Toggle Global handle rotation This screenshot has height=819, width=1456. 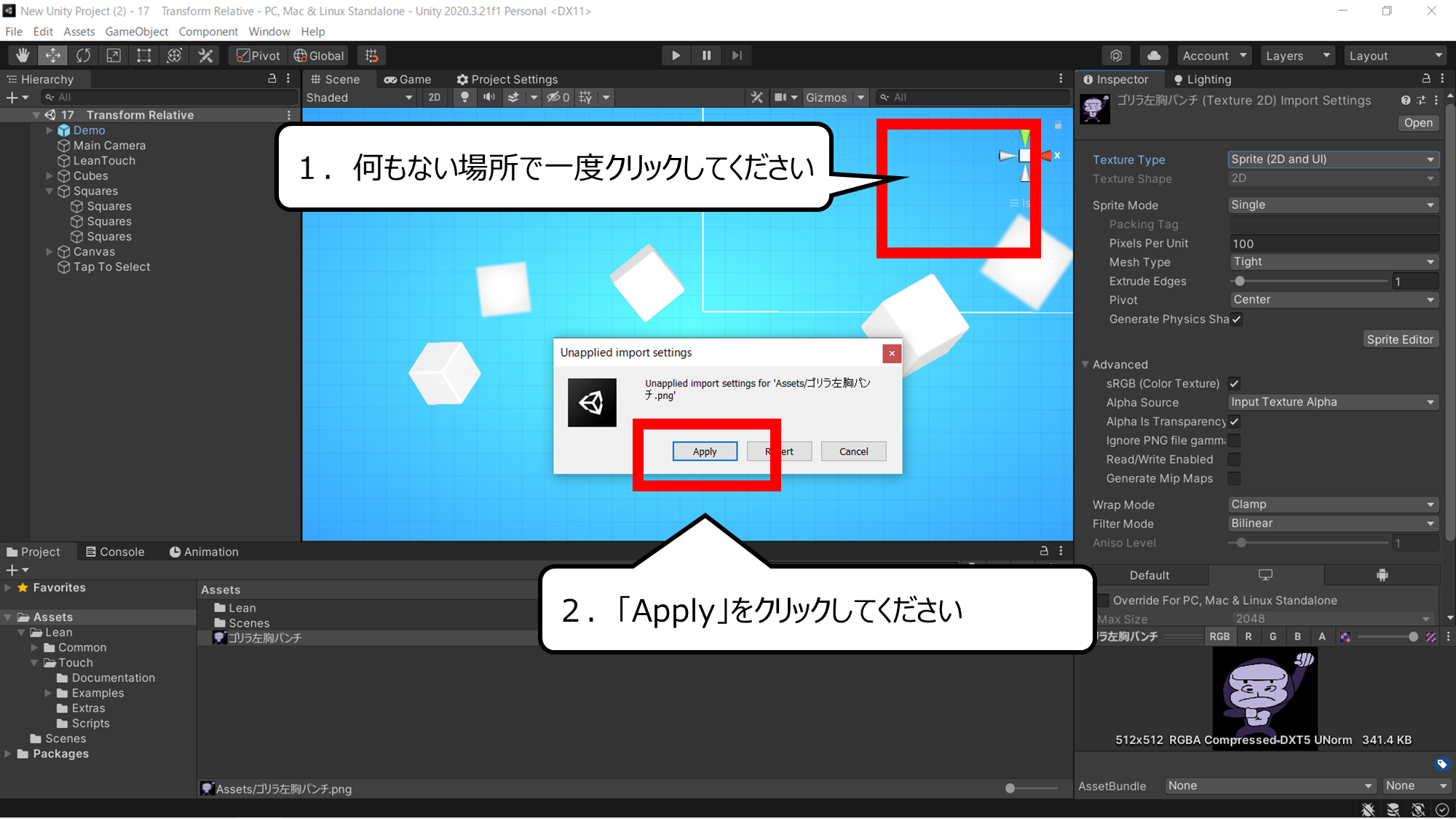click(319, 55)
